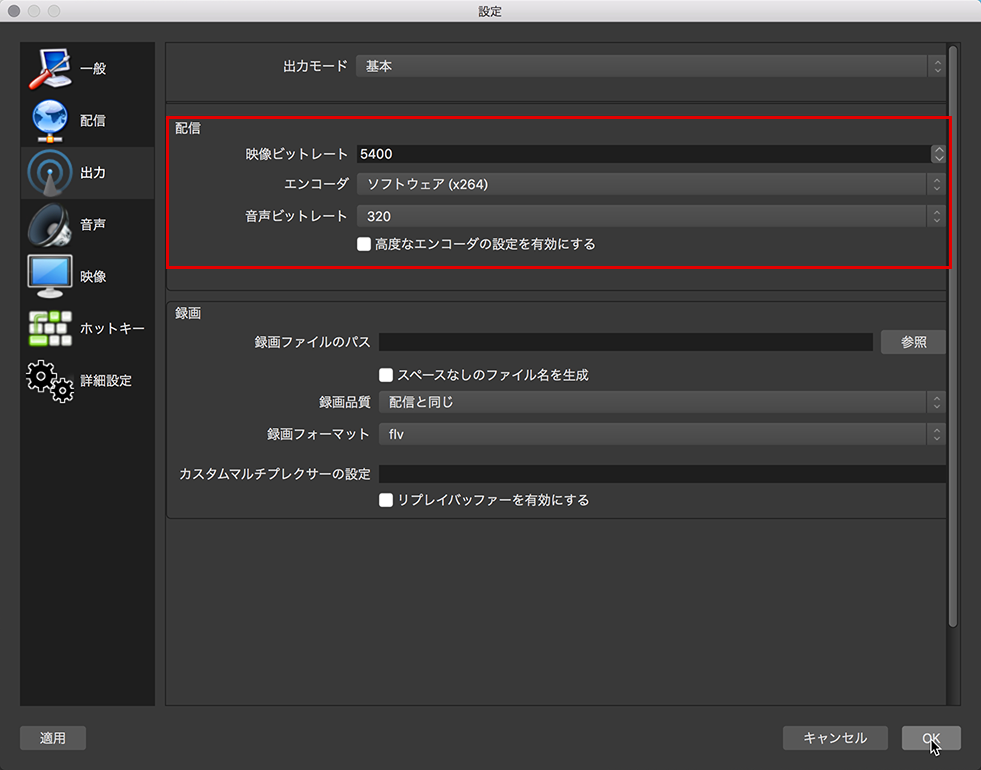Click the 参照 browse button

[913, 342]
